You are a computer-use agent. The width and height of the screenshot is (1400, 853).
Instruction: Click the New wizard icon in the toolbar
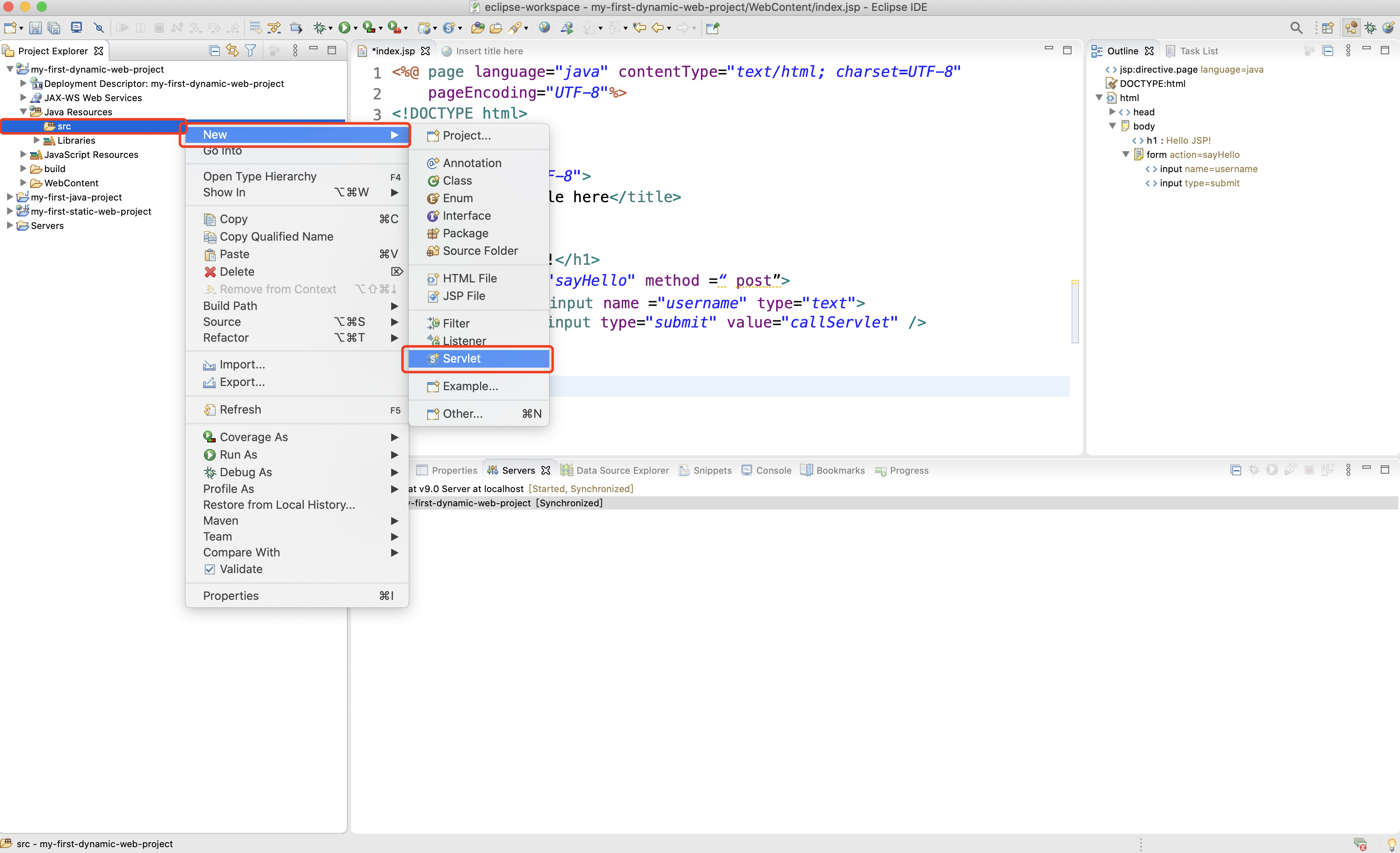pyautogui.click(x=10, y=27)
